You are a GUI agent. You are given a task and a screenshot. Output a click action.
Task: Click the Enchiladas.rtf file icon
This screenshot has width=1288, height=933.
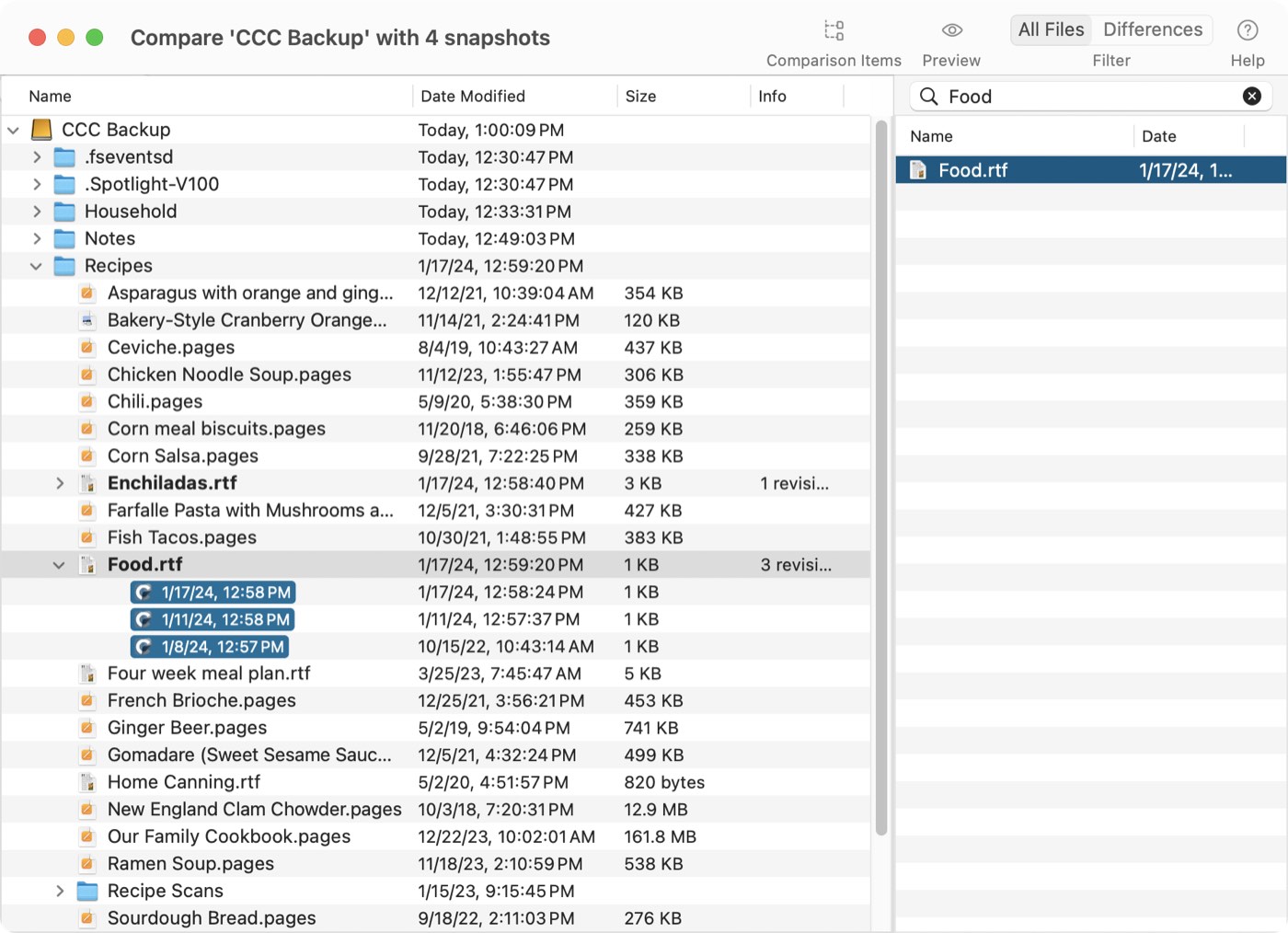(x=87, y=483)
